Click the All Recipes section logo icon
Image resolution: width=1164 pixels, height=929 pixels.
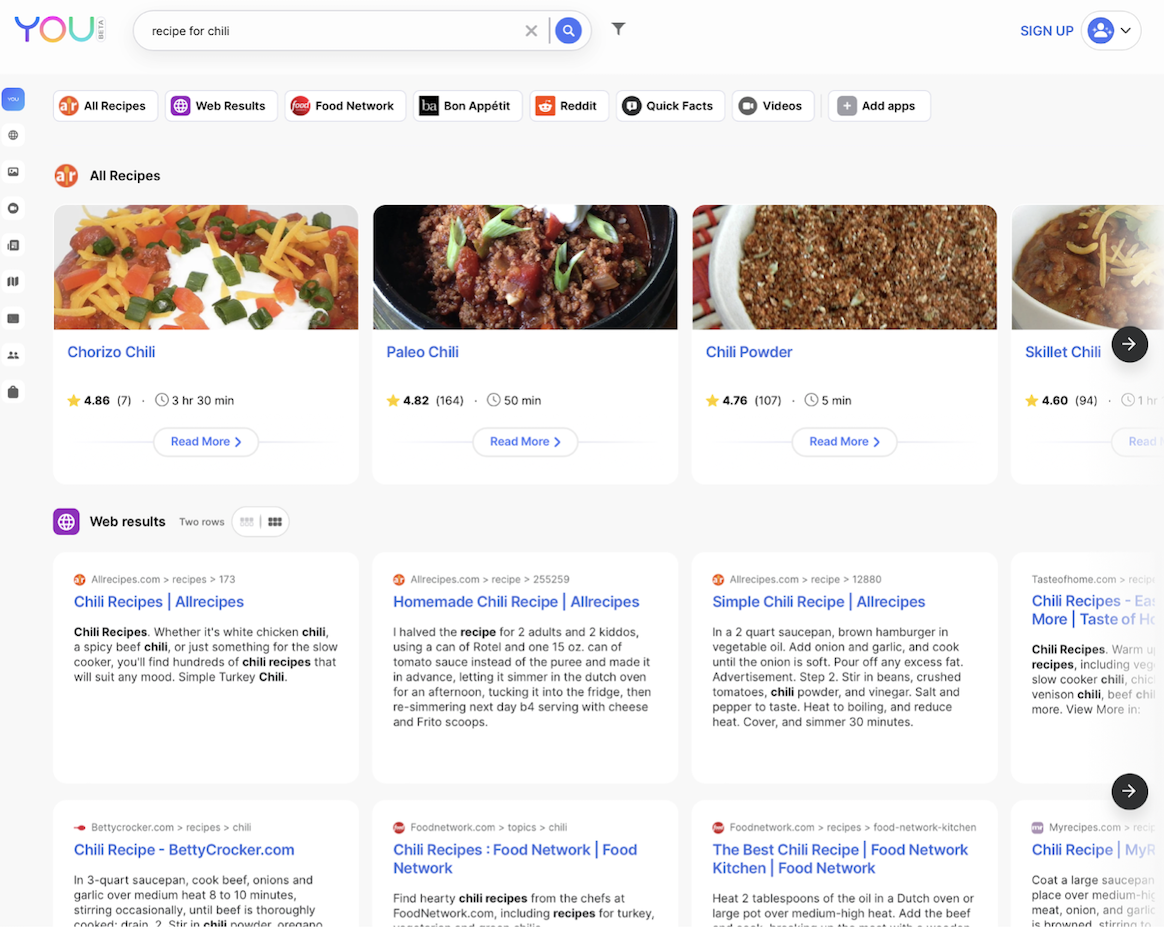(x=66, y=176)
